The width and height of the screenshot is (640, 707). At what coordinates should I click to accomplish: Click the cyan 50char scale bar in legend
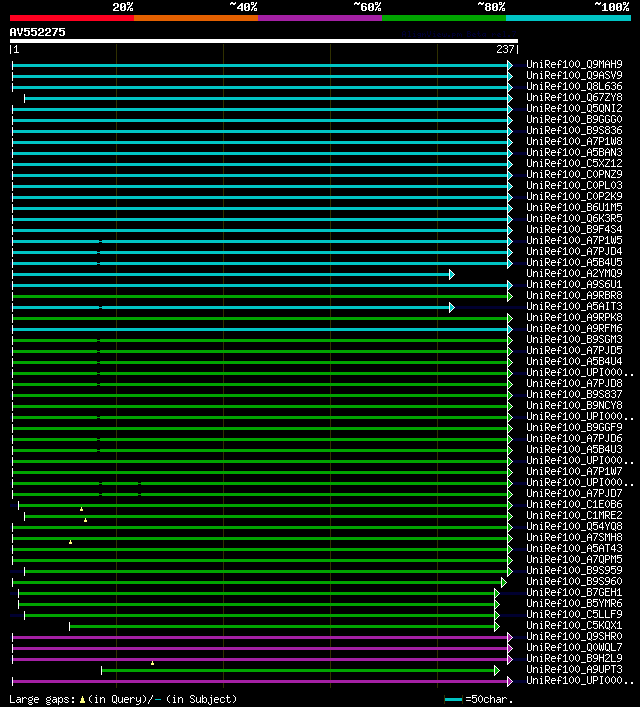(x=453, y=700)
